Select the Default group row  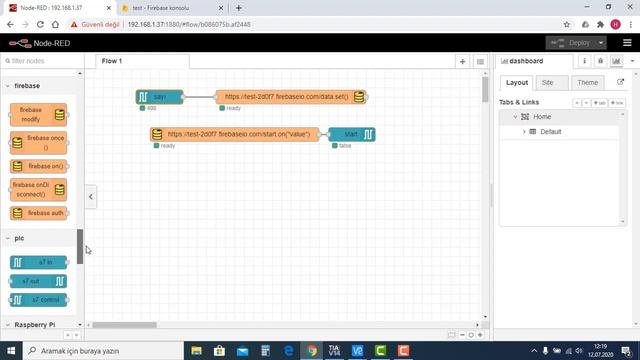click(559, 132)
